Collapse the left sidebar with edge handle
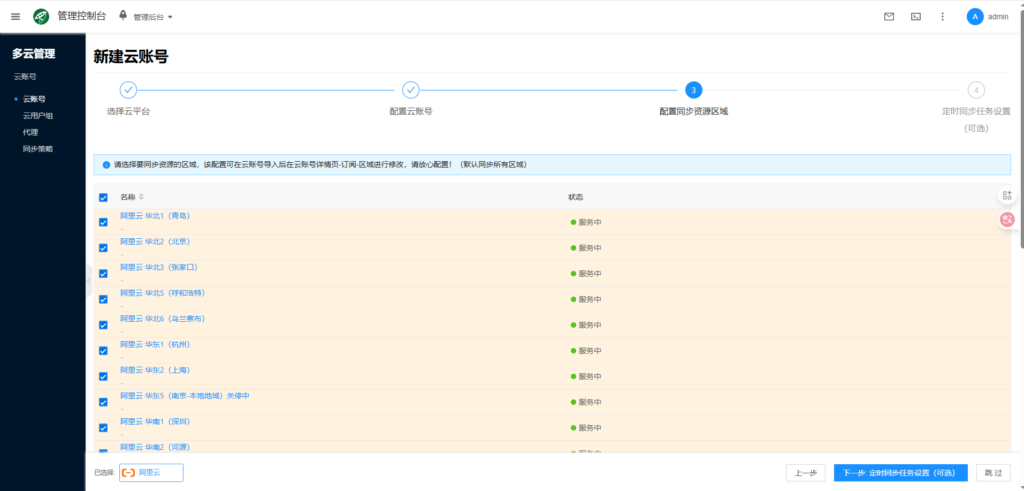 tap(89, 280)
